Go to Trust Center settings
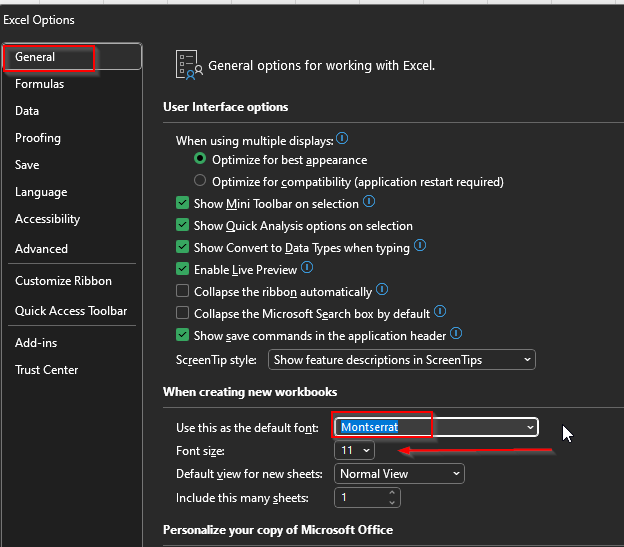This screenshot has width=624, height=547. click(46, 370)
